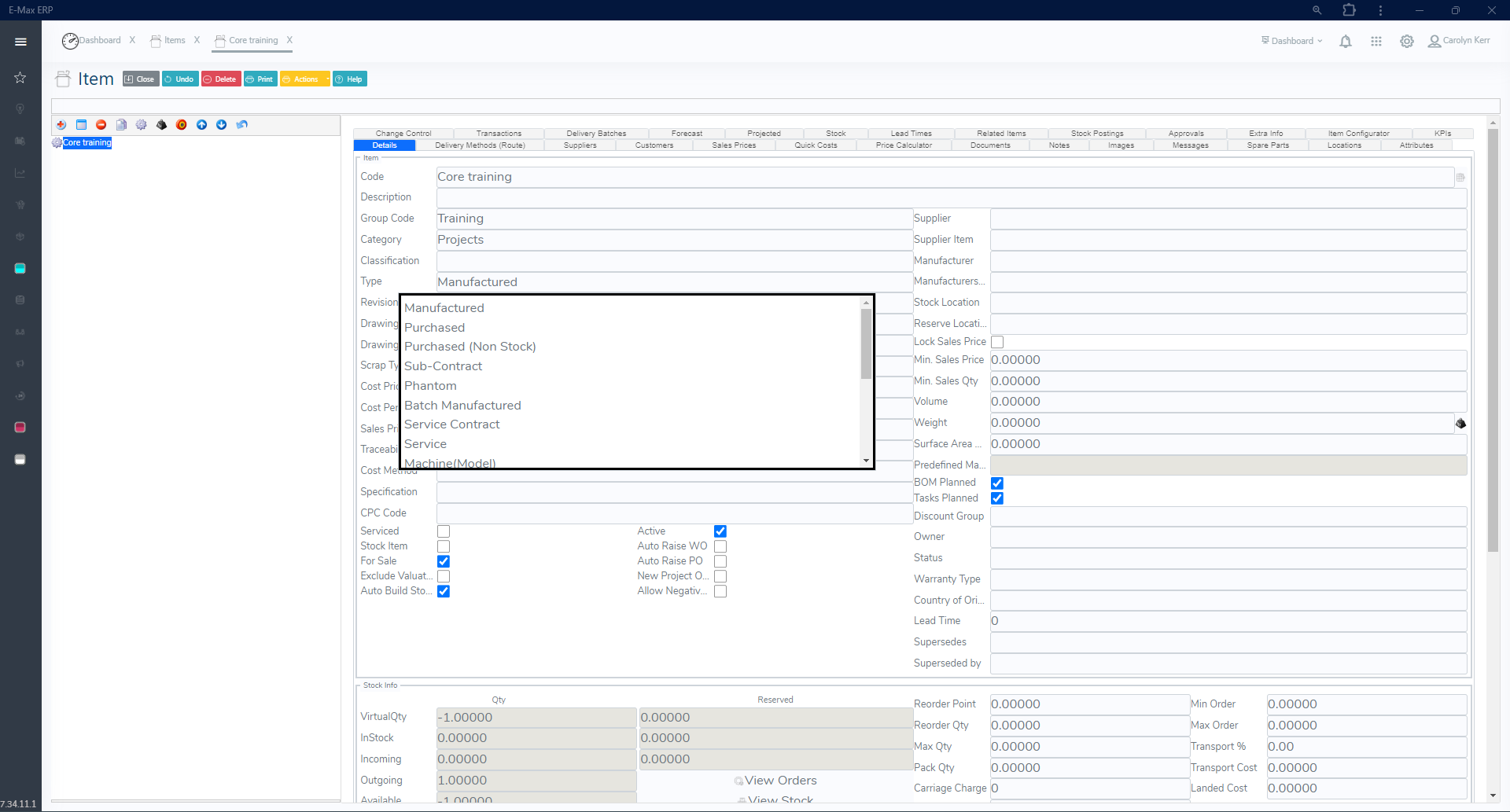Click the Help button in the toolbar
The height and width of the screenshot is (812, 1510).
[x=349, y=79]
